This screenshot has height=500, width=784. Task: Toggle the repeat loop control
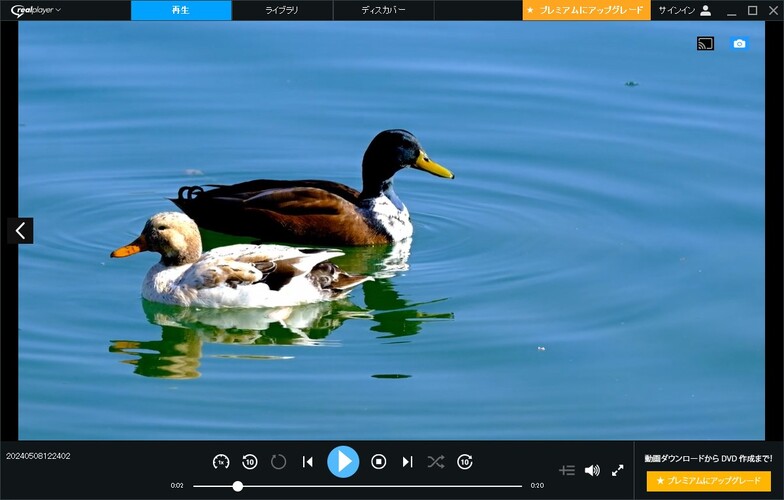point(278,462)
